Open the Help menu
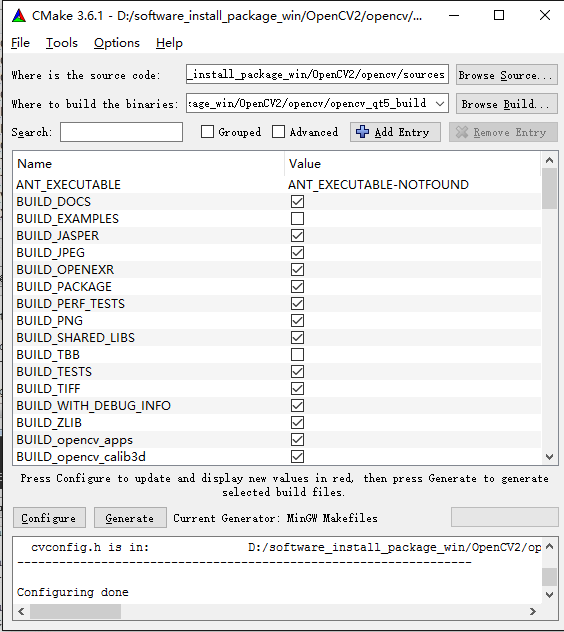This screenshot has width=564, height=632. tap(169, 43)
